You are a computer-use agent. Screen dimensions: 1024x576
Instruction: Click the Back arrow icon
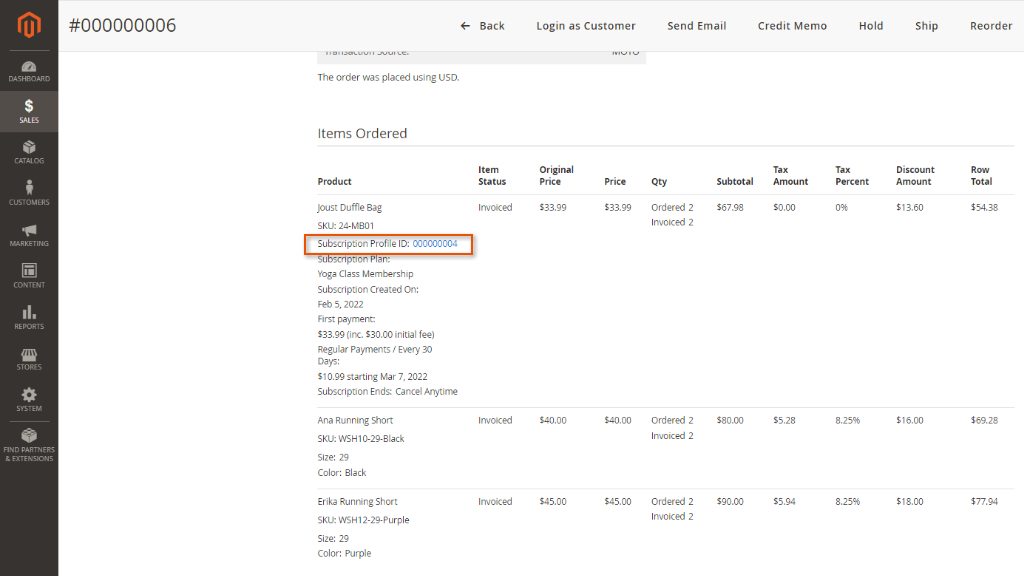(465, 25)
